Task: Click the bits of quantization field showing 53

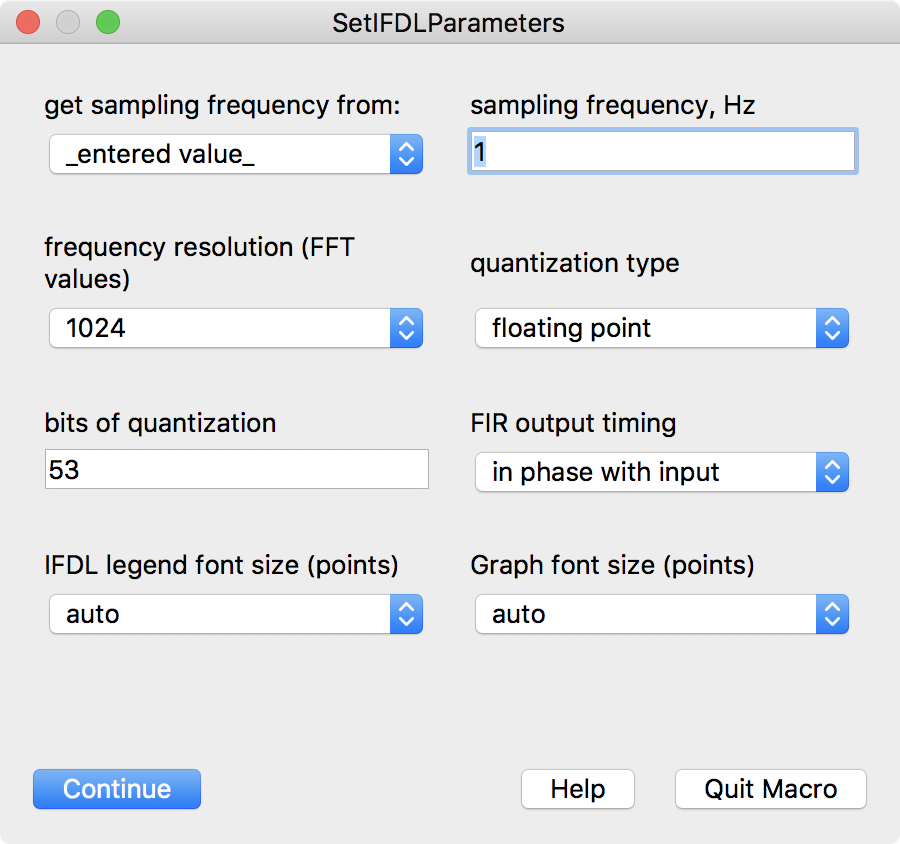Action: coord(237,469)
